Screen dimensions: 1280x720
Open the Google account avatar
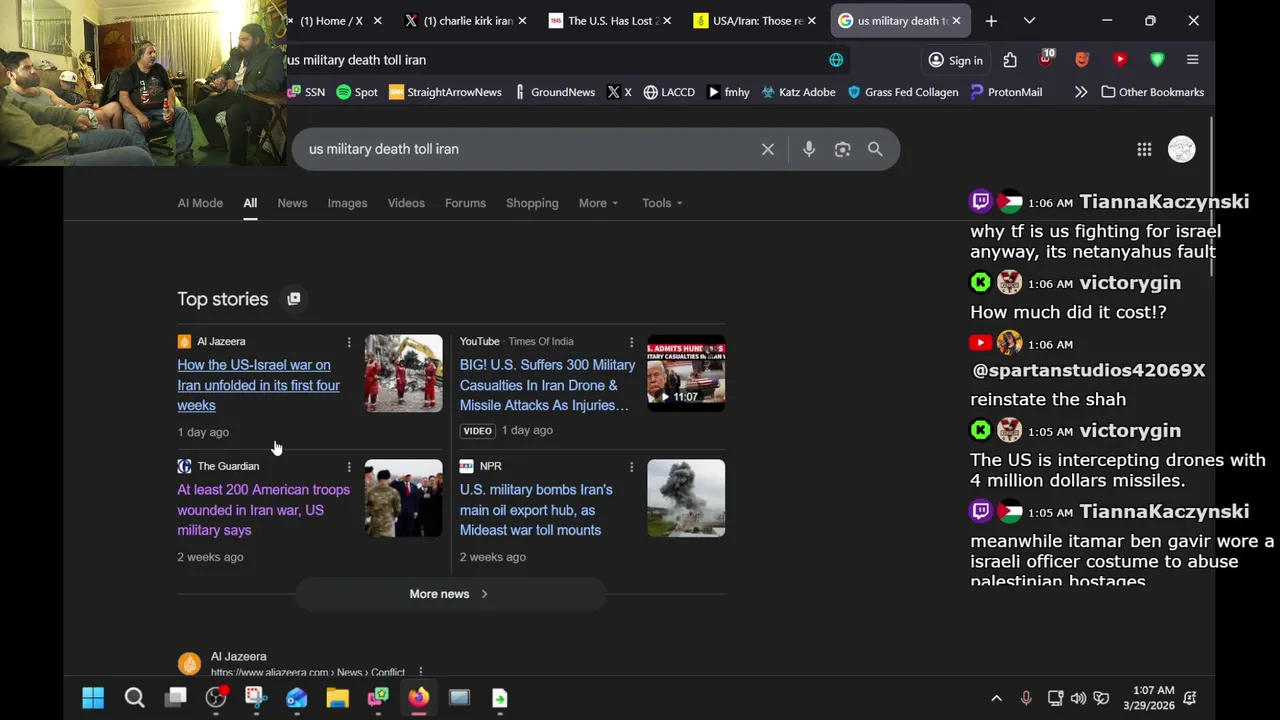(x=1182, y=149)
